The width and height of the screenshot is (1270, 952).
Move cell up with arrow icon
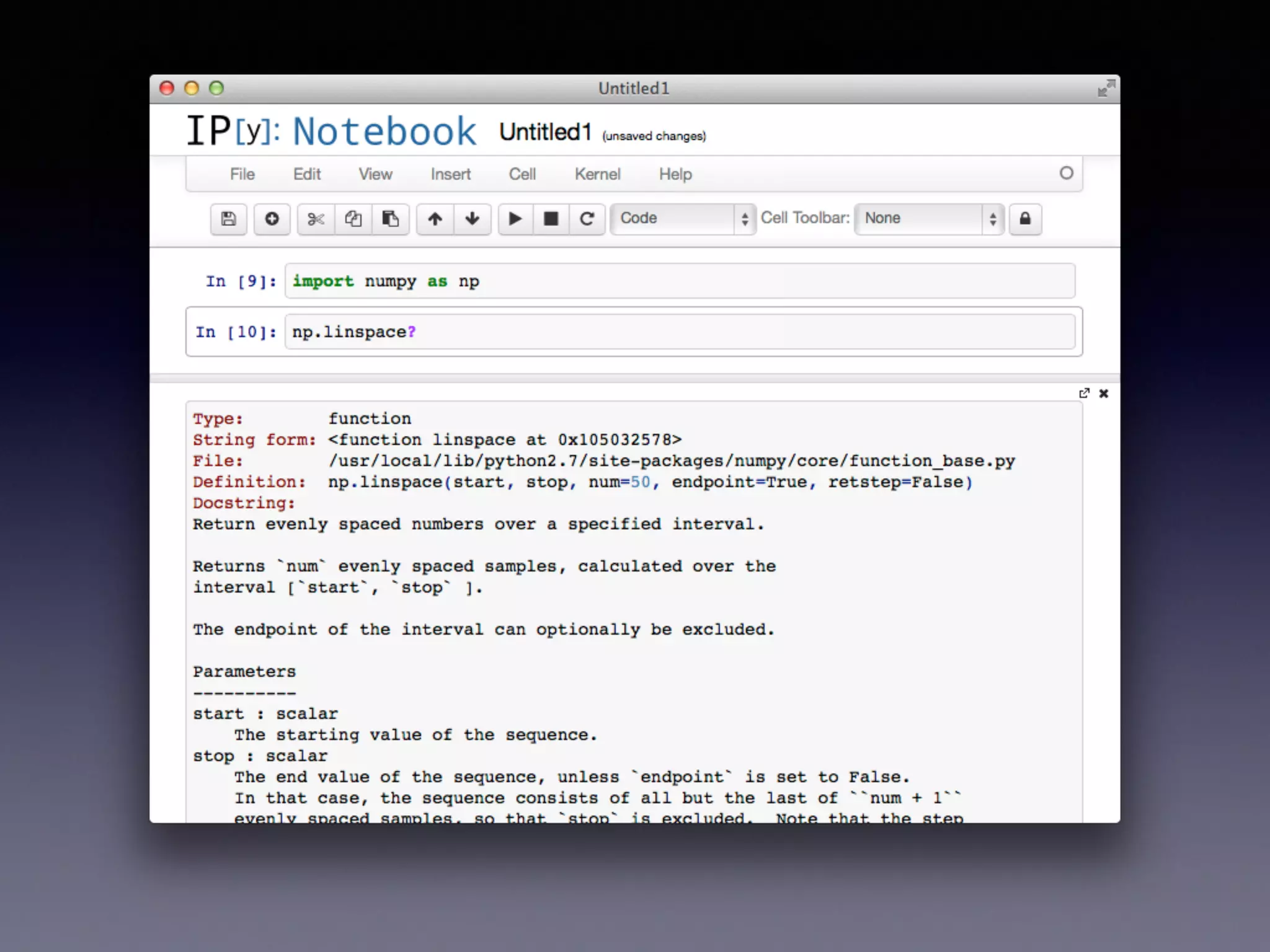(x=435, y=219)
